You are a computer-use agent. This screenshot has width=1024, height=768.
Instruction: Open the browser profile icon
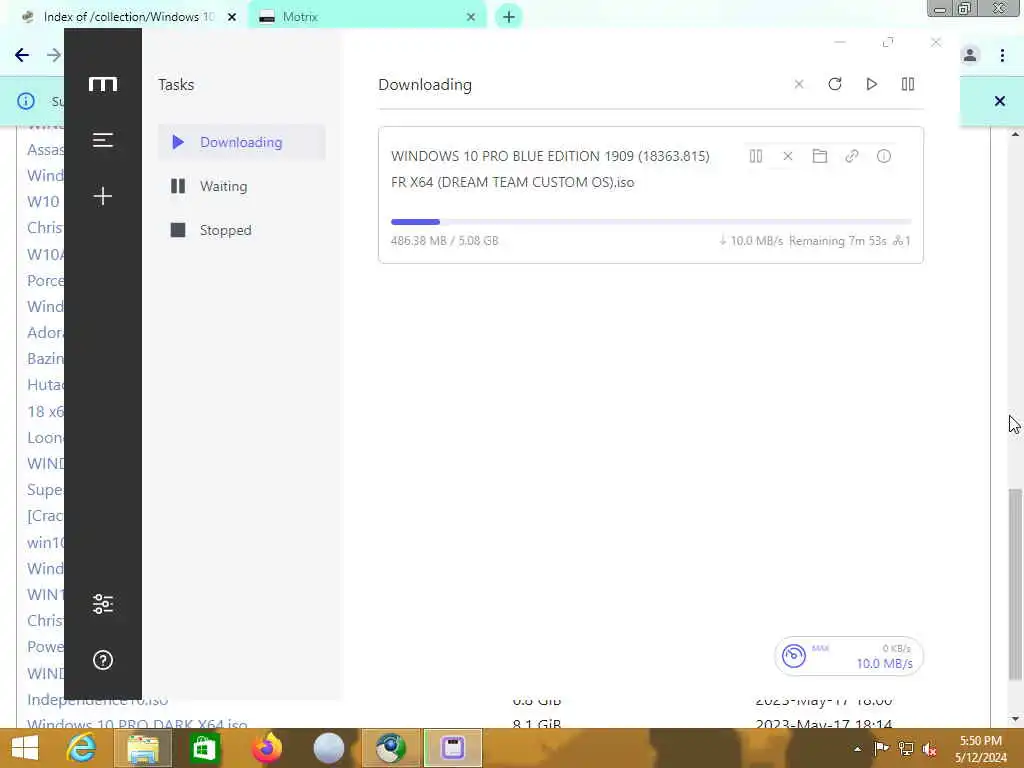tap(970, 56)
